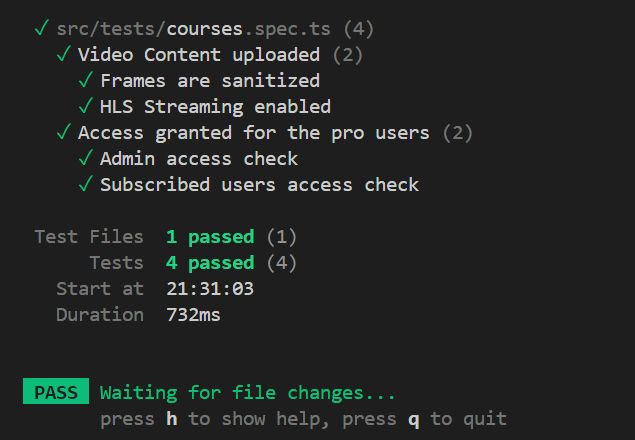Click the checkmark before HLS Streaming enabled
Image resolution: width=635 pixels, height=440 pixels.
[85, 106]
